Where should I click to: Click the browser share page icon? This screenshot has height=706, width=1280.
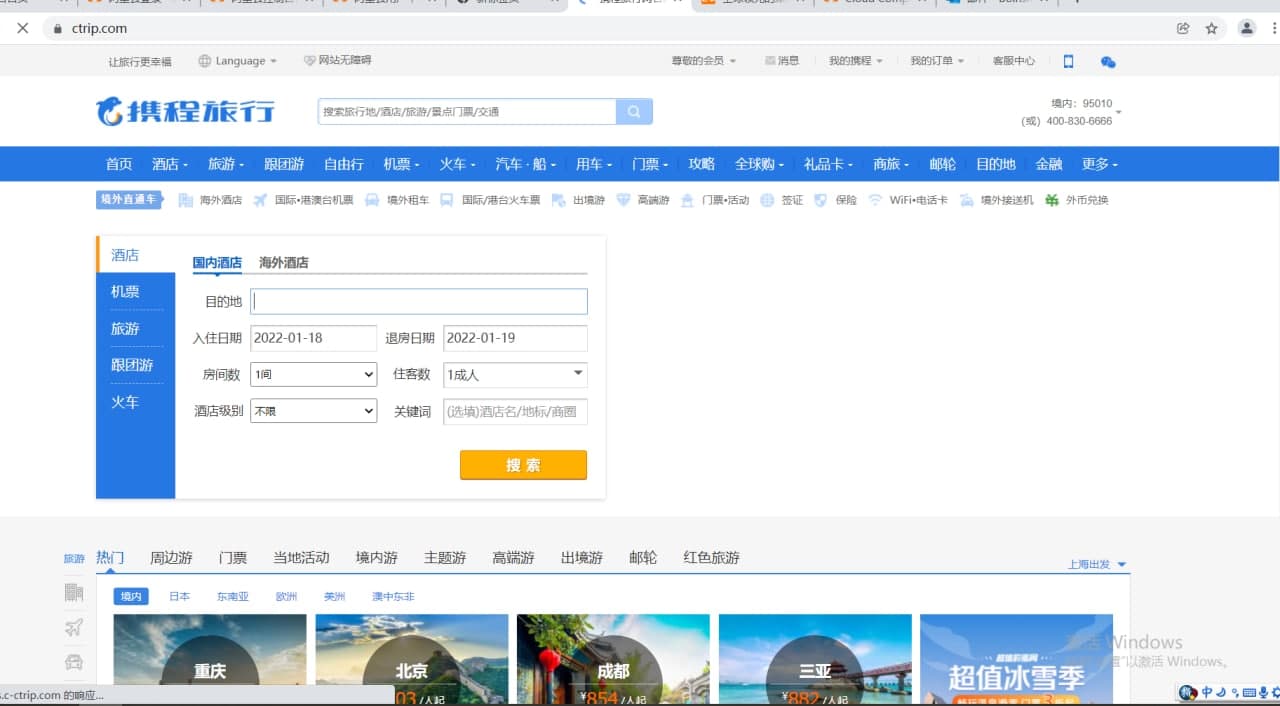(1183, 28)
